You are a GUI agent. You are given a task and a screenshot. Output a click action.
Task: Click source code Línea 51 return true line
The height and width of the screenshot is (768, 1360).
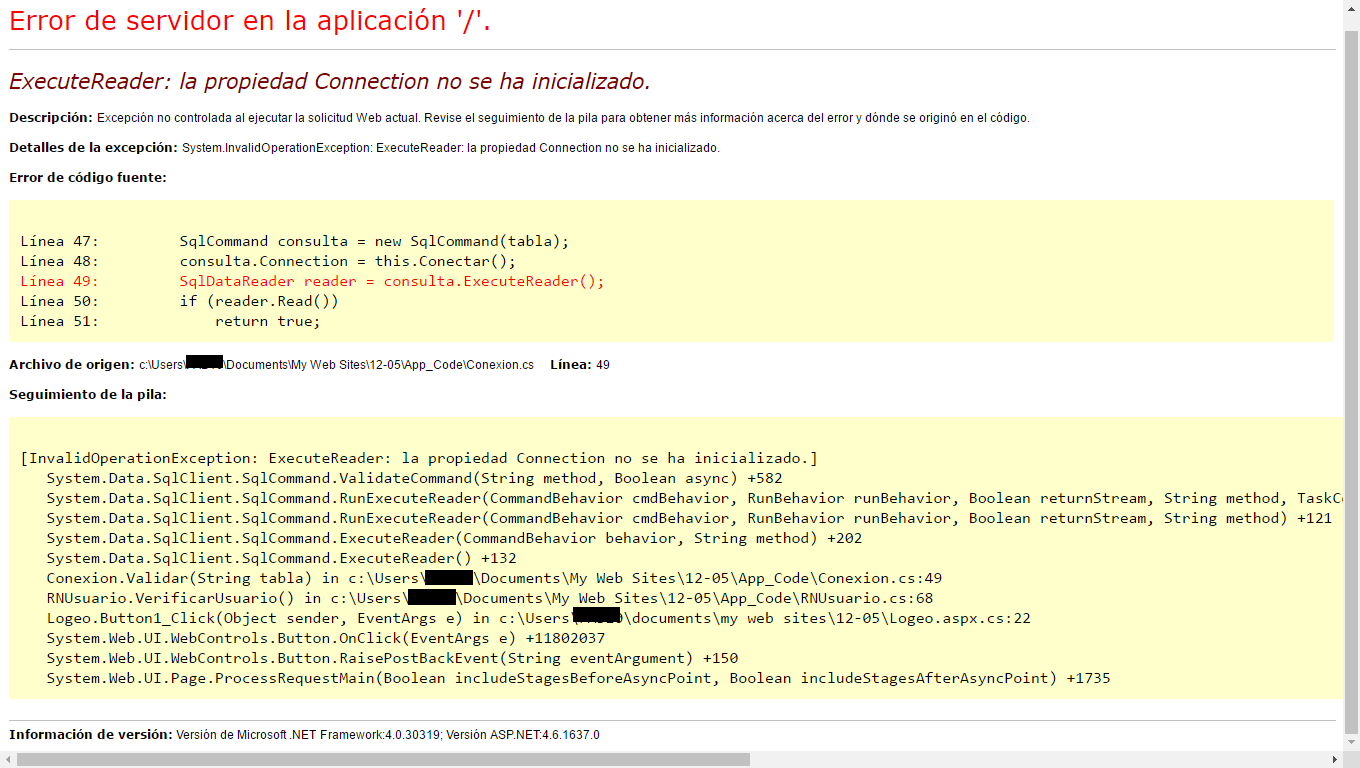170,321
